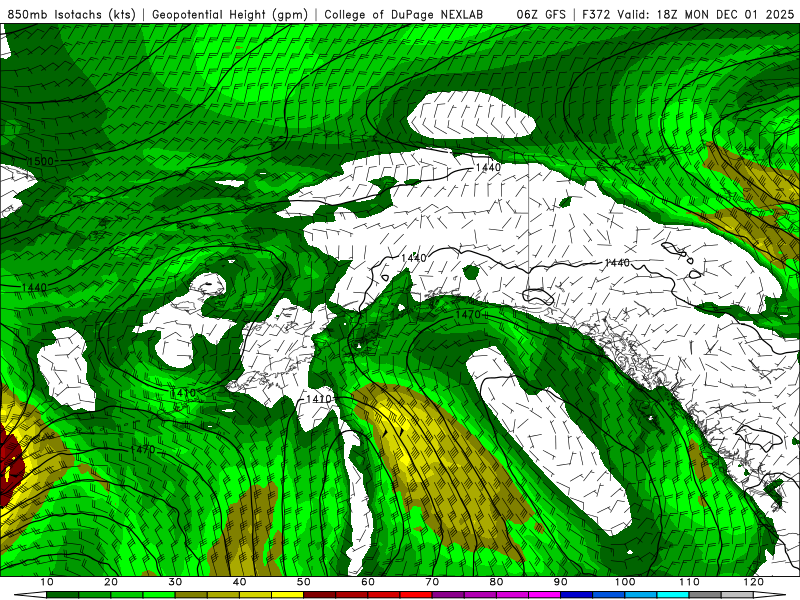Image resolution: width=800 pixels, height=600 pixels.
Task: Click the "20" value on the color scale
Action: (x=111, y=582)
